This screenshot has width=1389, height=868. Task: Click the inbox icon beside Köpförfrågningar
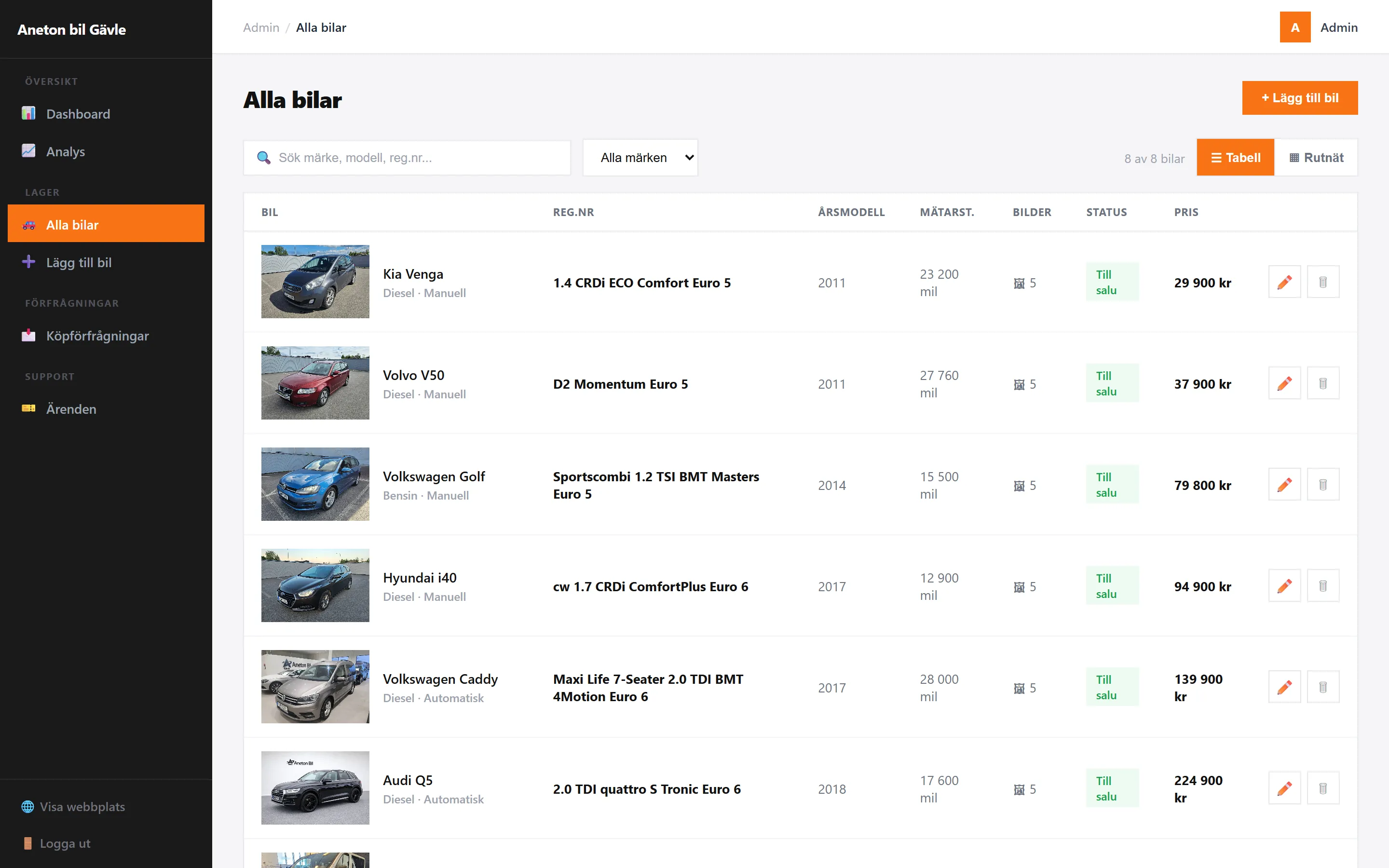[x=28, y=335]
